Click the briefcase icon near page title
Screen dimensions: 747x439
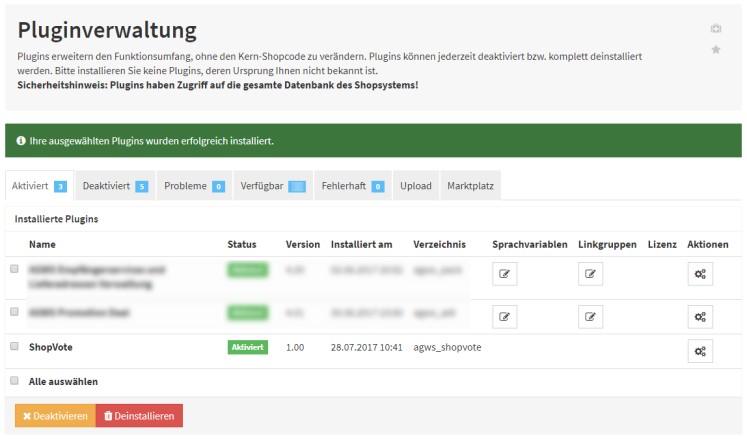(715, 28)
